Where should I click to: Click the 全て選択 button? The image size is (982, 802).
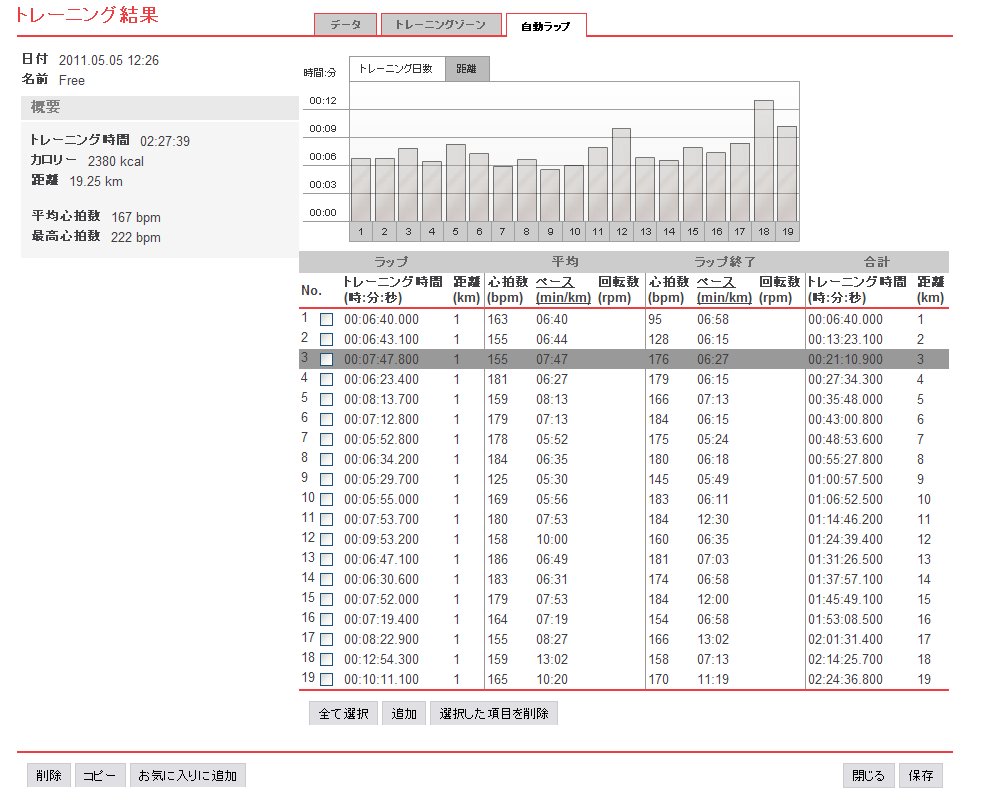coord(343,714)
